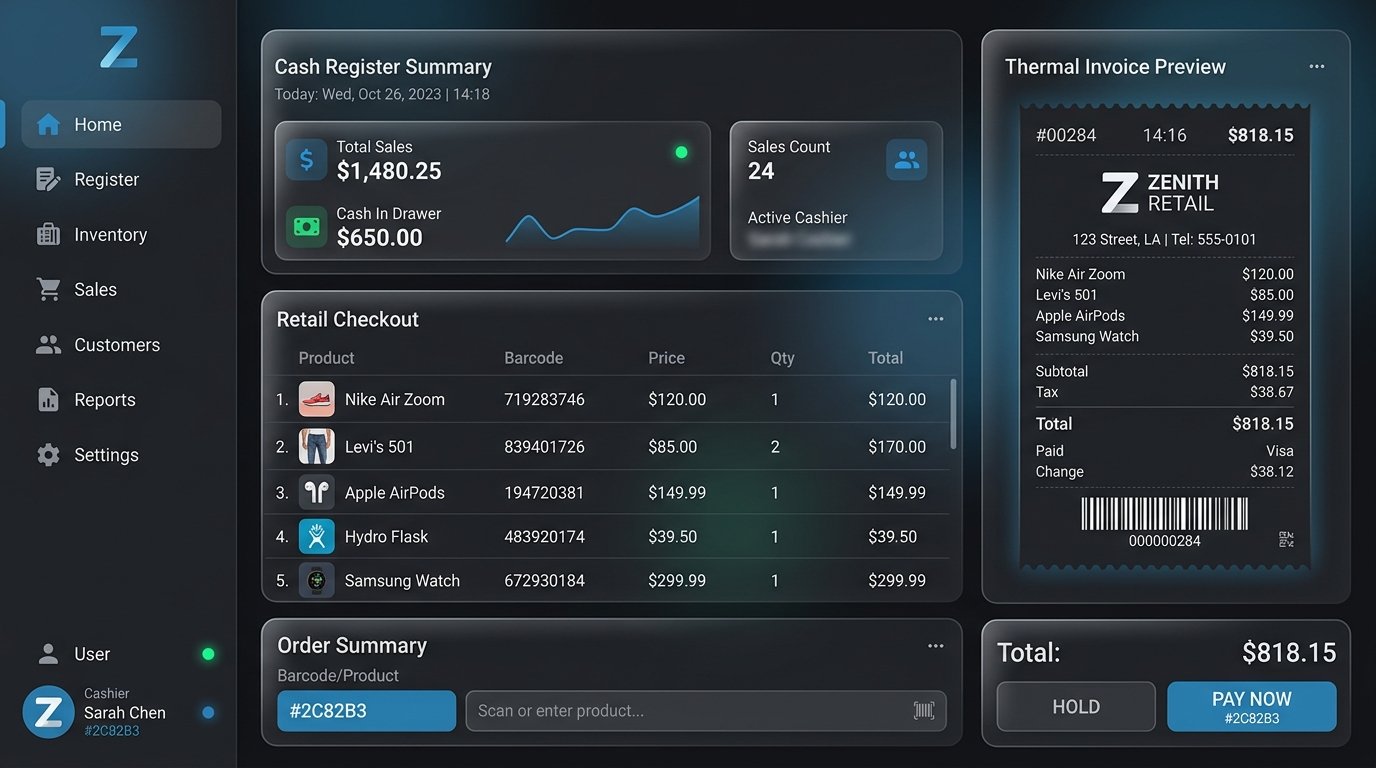This screenshot has height=768, width=1376.
Task: Click the Scan or enter product field
Action: click(706, 711)
